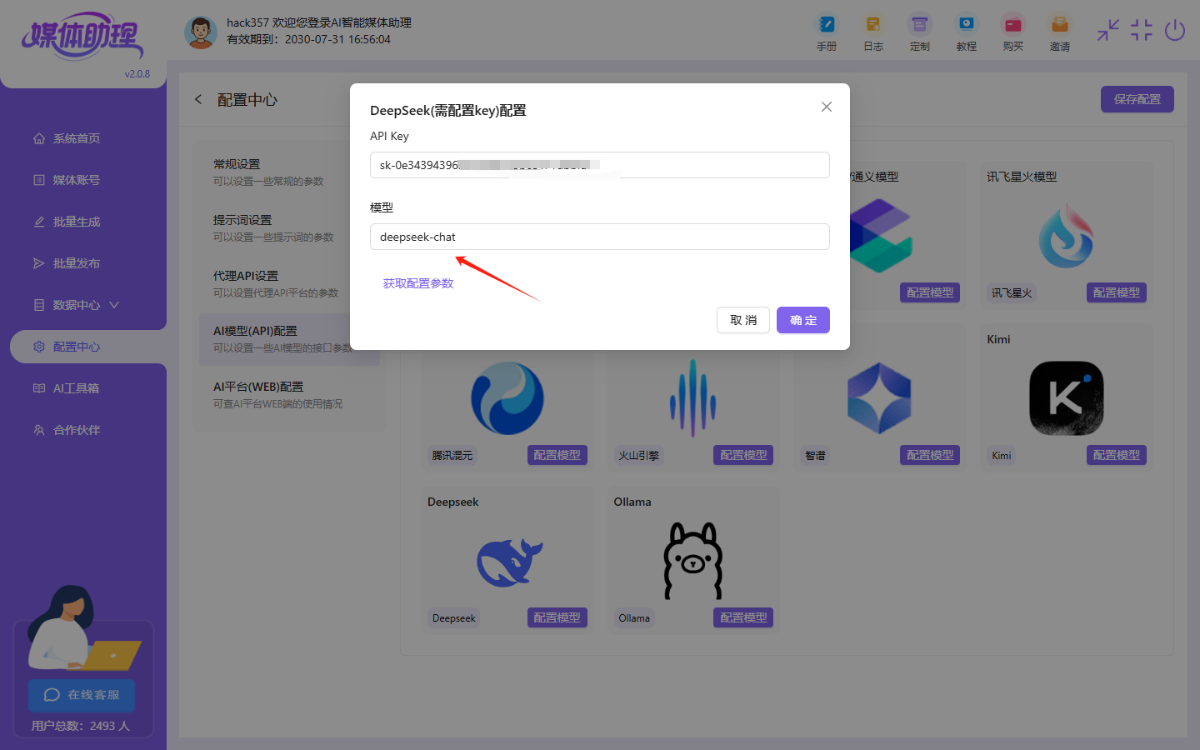The image size is (1200, 750).
Task: Click 配置模型 on the 腾讯混元 card
Action: (557, 455)
